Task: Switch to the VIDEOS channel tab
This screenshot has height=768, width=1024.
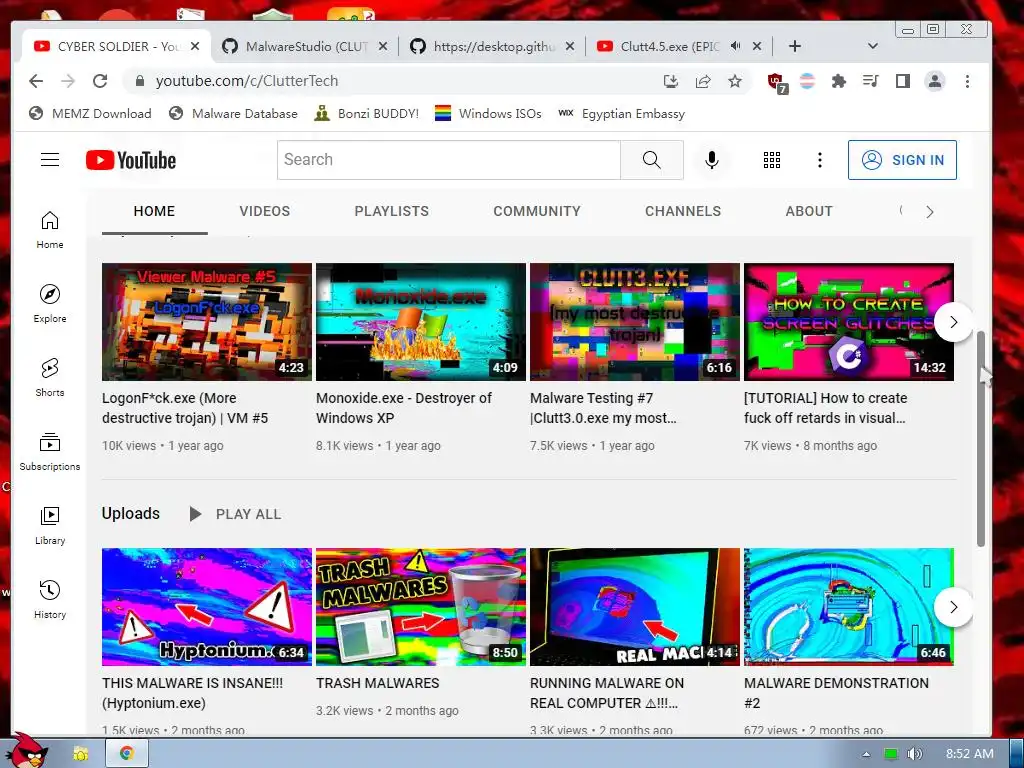Action: [264, 212]
